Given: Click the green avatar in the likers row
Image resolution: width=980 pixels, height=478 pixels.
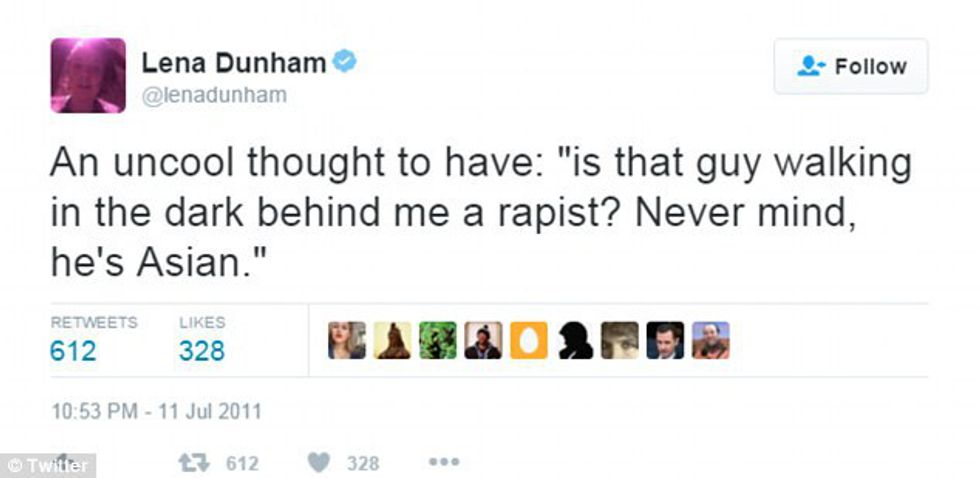Looking at the screenshot, I should [x=437, y=340].
